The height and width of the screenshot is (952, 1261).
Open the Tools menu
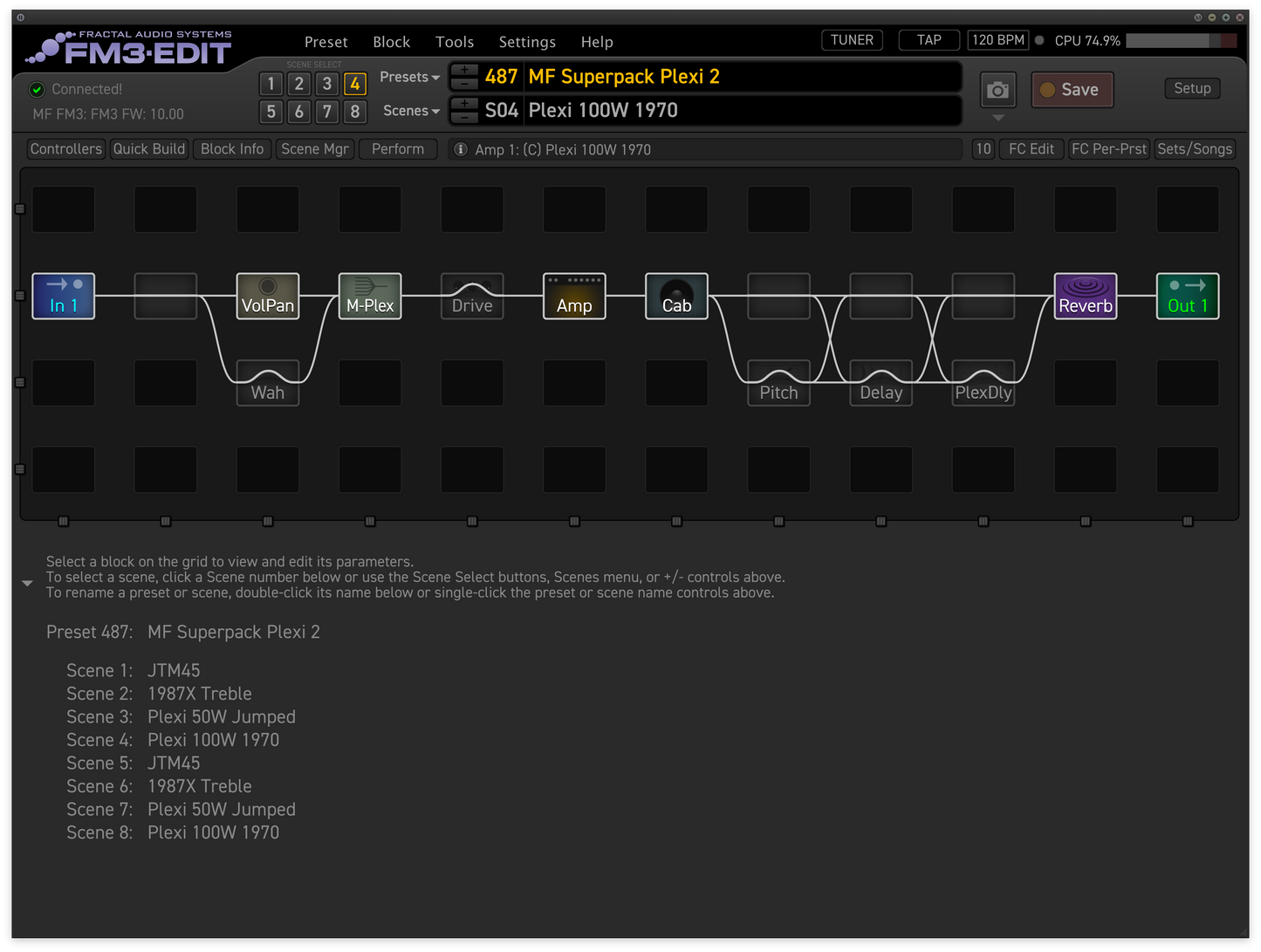tap(454, 41)
